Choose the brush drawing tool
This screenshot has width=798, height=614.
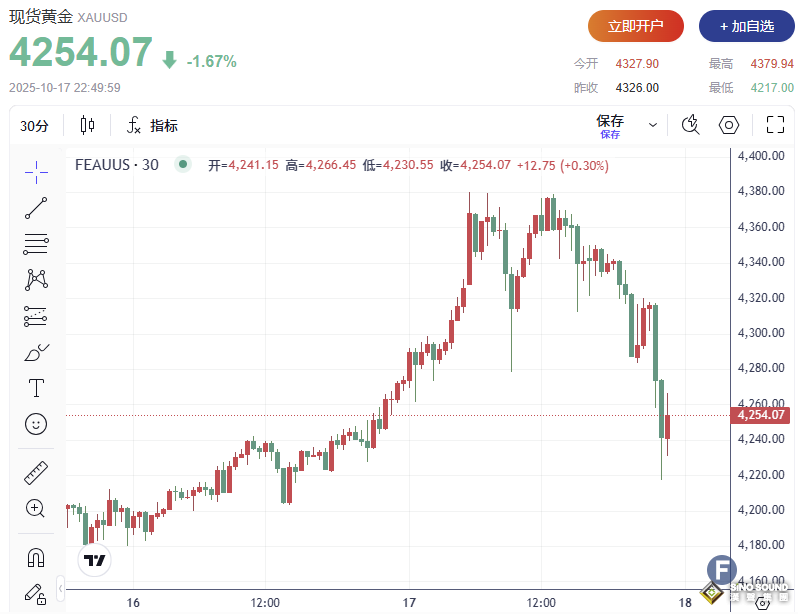[x=36, y=352]
